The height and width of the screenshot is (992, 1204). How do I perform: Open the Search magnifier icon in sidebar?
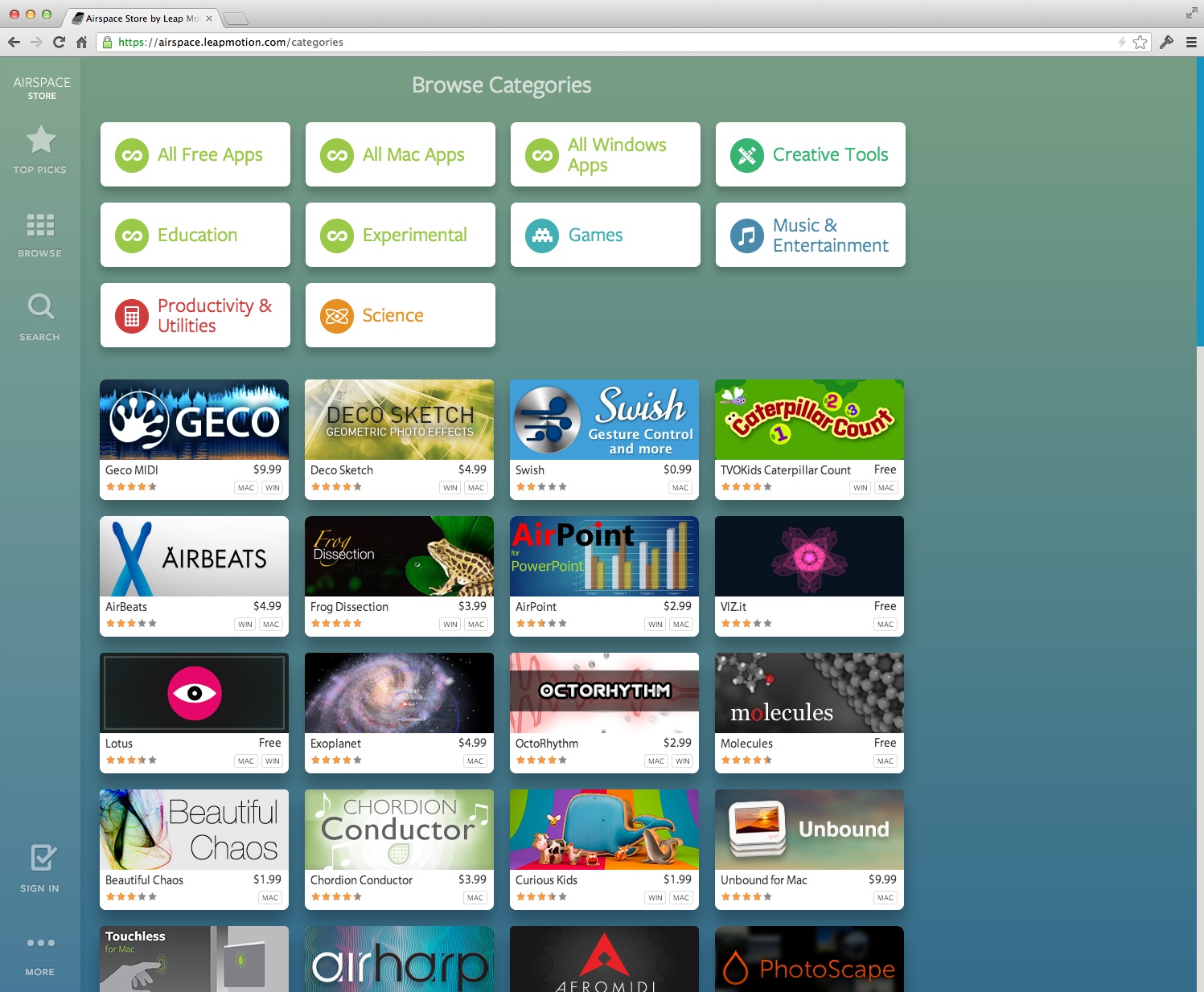[40, 306]
